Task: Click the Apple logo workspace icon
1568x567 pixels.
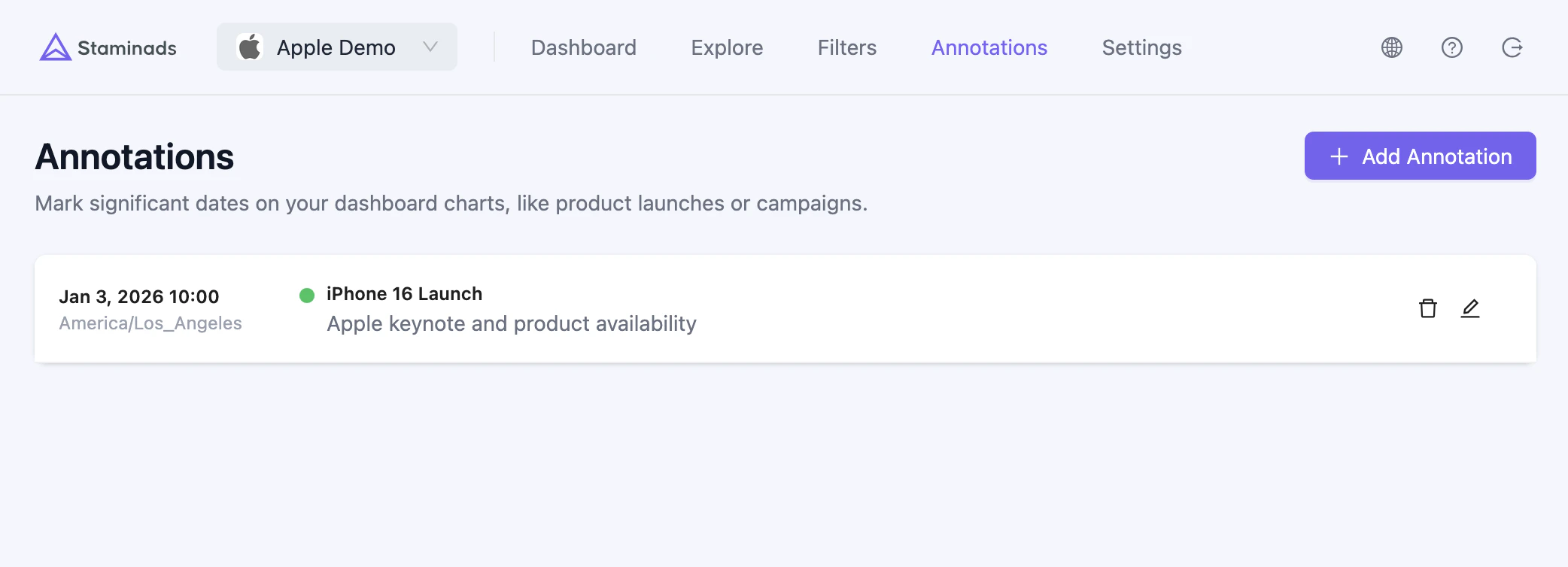Action: pyautogui.click(x=250, y=47)
